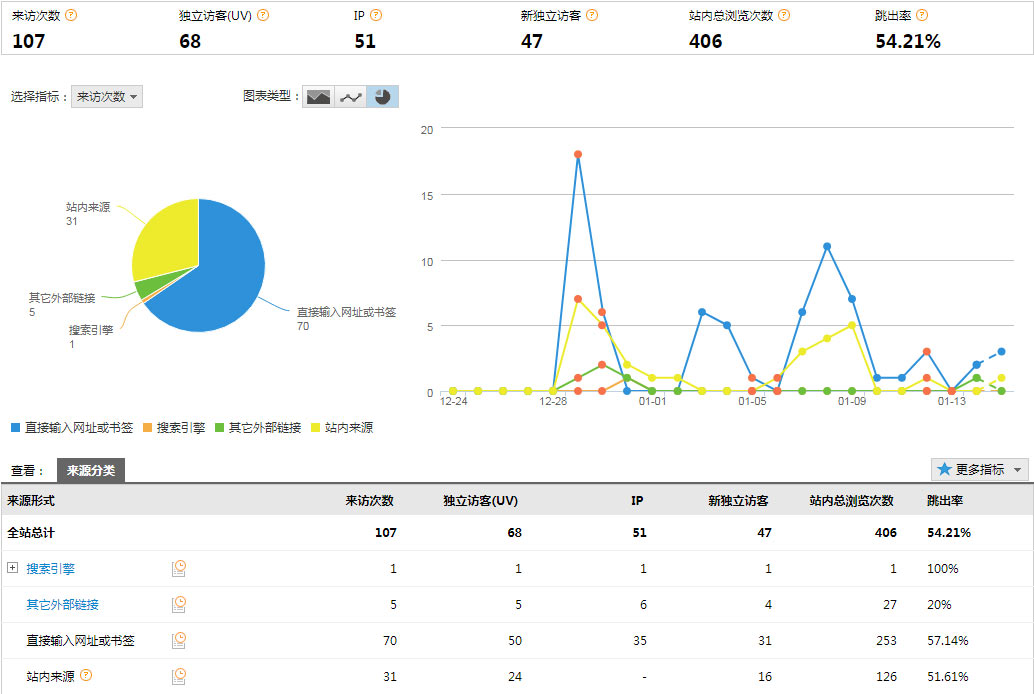
Task: Open history trend icon for 搜索引擎 row
Action: (x=179, y=568)
